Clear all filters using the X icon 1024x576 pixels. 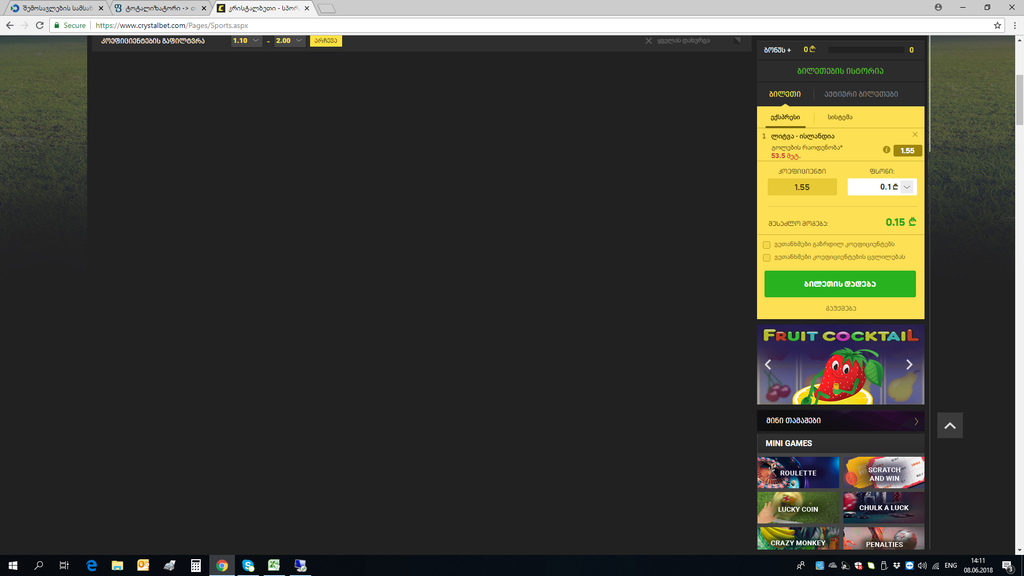click(x=648, y=40)
